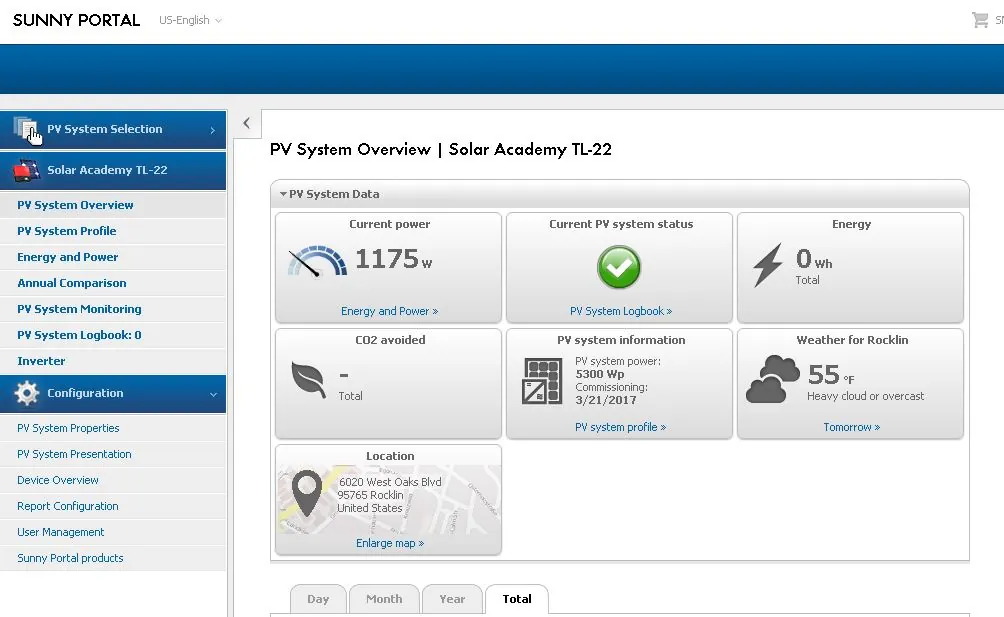Click the solar panel PV system icon
This screenshot has width=1004, height=617.
tap(542, 381)
